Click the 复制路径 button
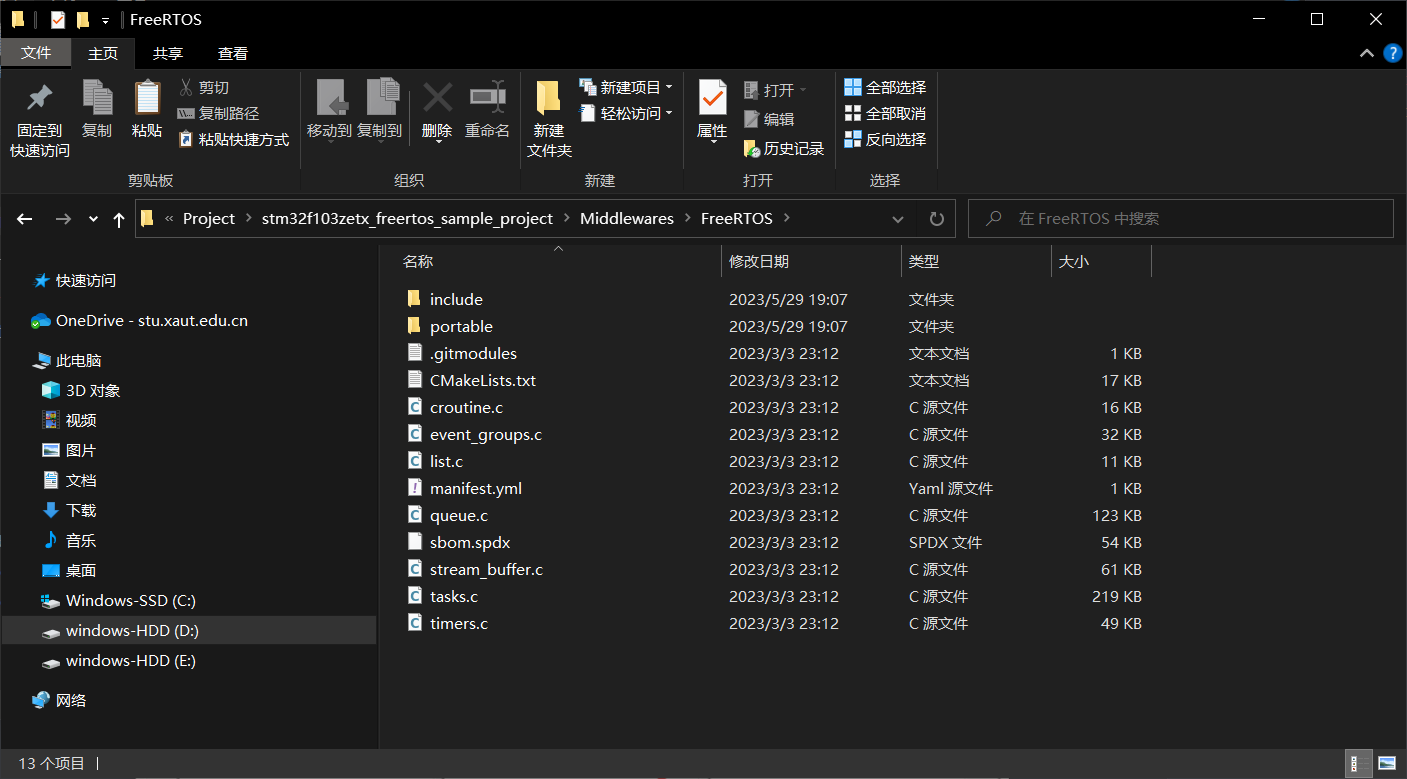The image size is (1407, 779). [218, 114]
